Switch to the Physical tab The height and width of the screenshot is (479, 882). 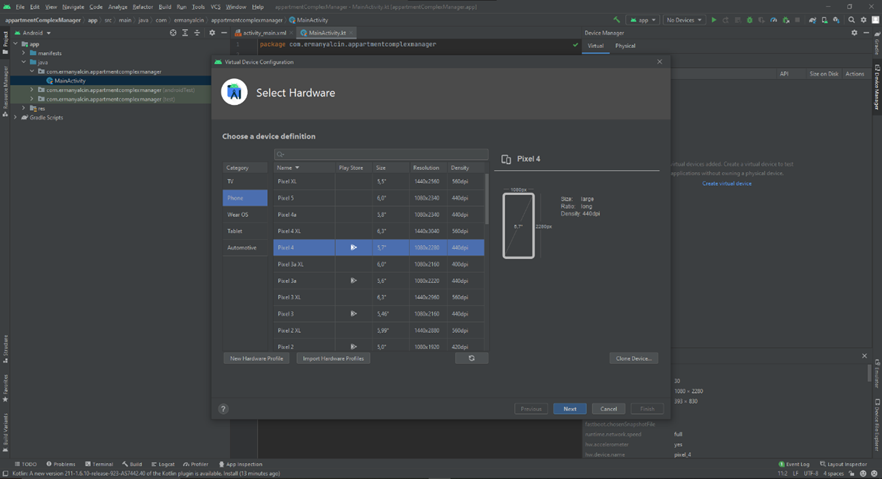point(625,46)
